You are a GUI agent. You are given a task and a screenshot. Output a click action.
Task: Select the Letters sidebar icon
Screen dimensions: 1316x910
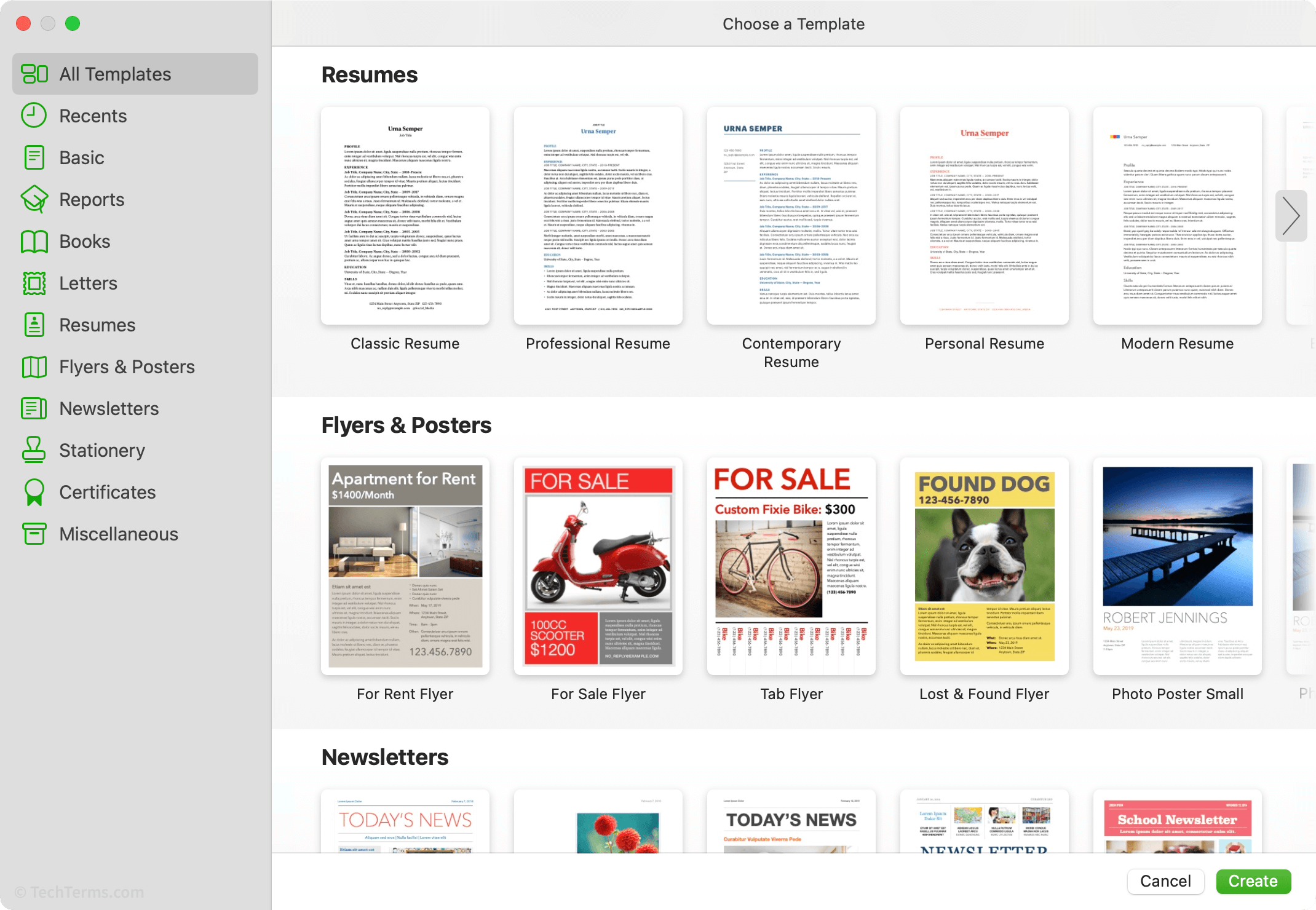tap(34, 283)
